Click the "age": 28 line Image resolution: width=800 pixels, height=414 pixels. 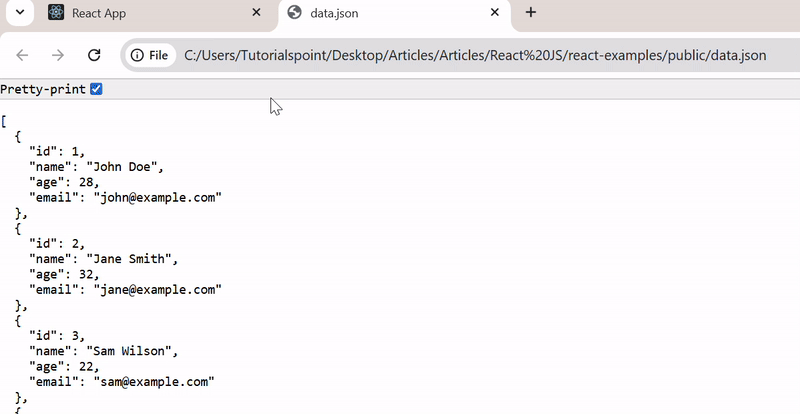(x=64, y=182)
